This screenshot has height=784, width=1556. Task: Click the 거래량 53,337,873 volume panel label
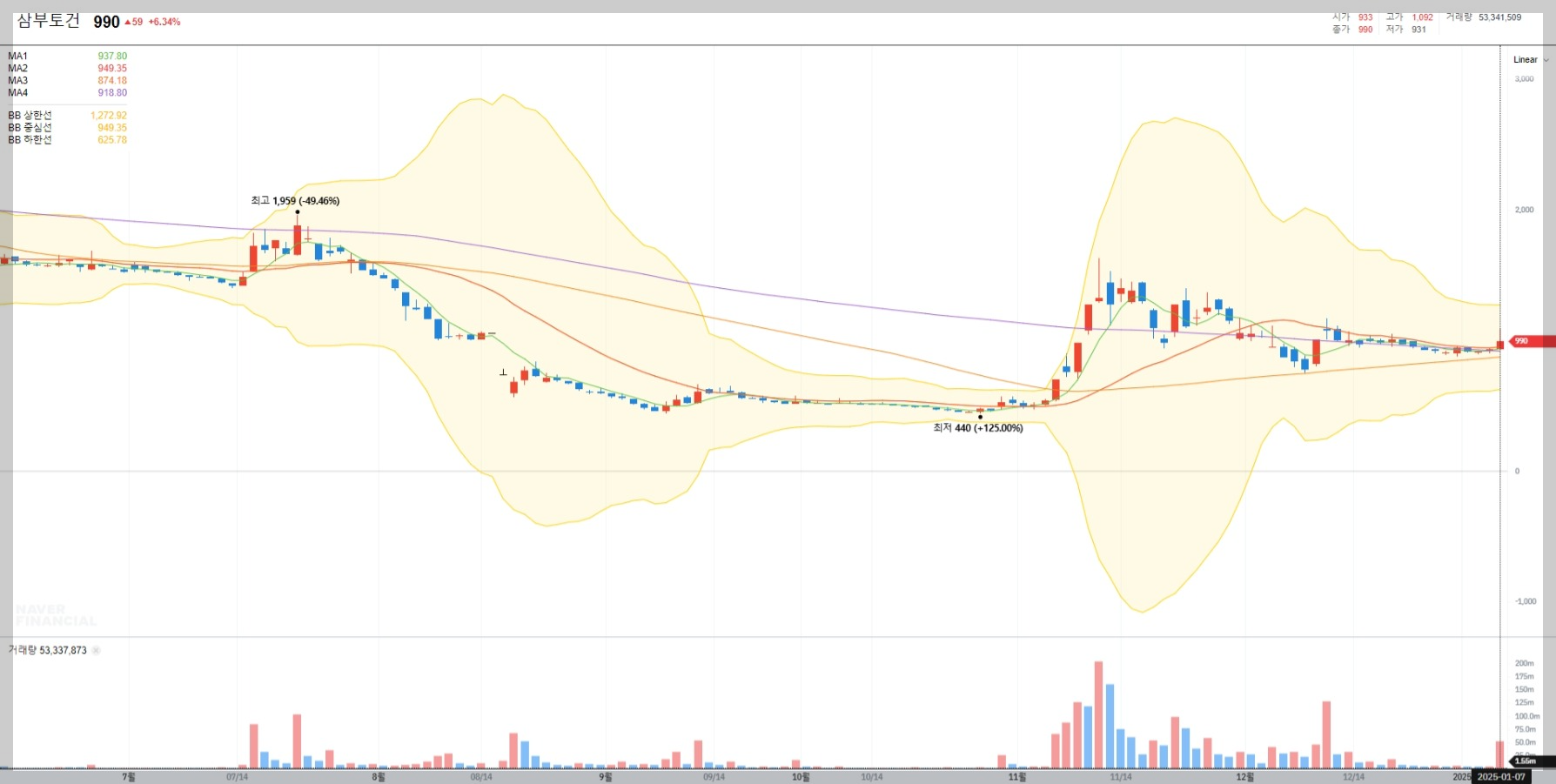[x=48, y=651]
